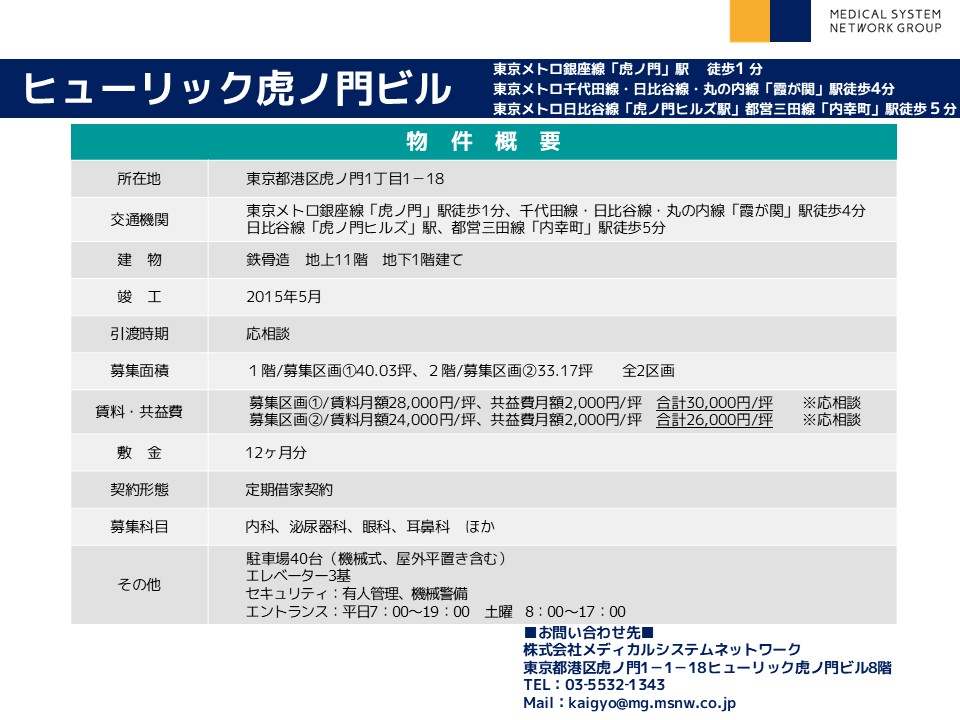Click the 全2区画 text

pyautogui.click(x=648, y=371)
